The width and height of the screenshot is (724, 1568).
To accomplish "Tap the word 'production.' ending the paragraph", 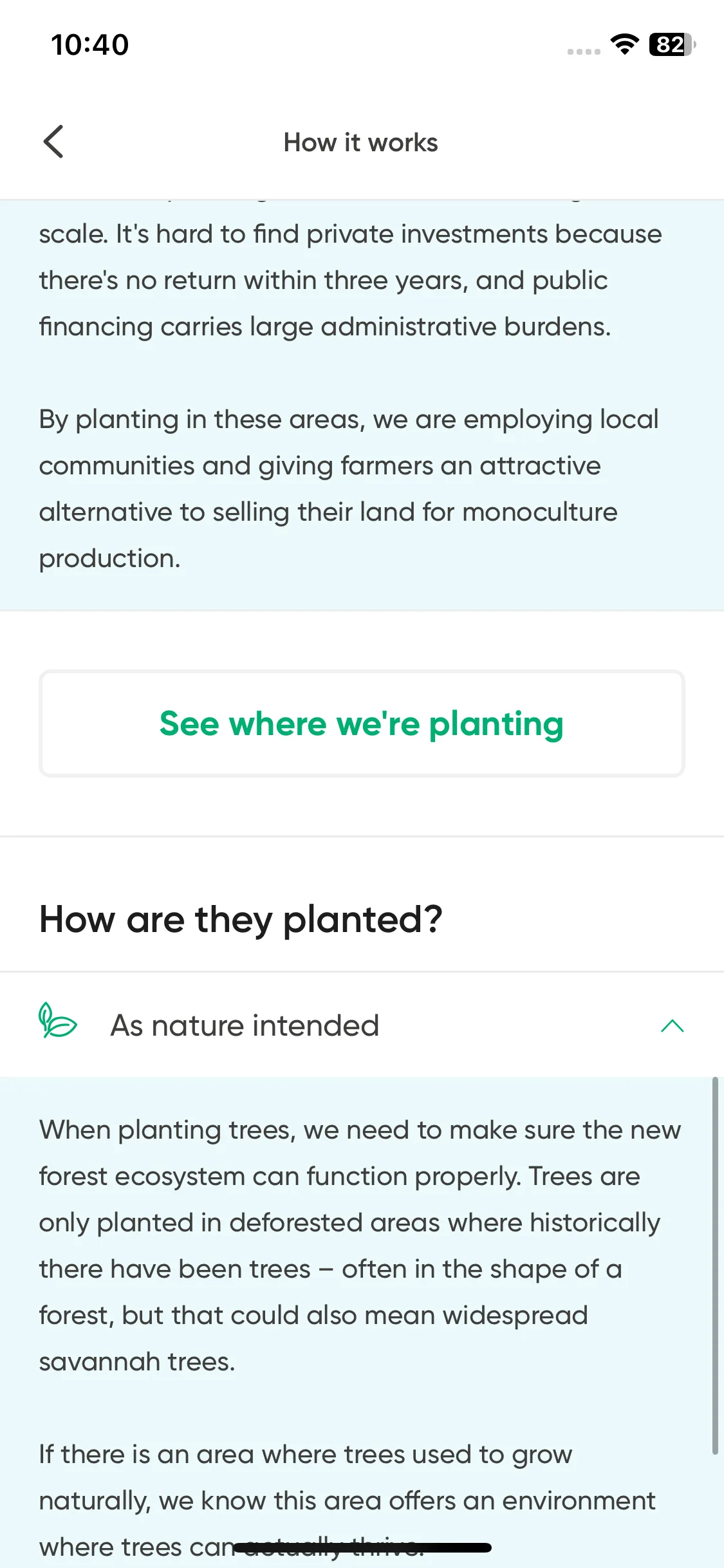I will [x=109, y=558].
